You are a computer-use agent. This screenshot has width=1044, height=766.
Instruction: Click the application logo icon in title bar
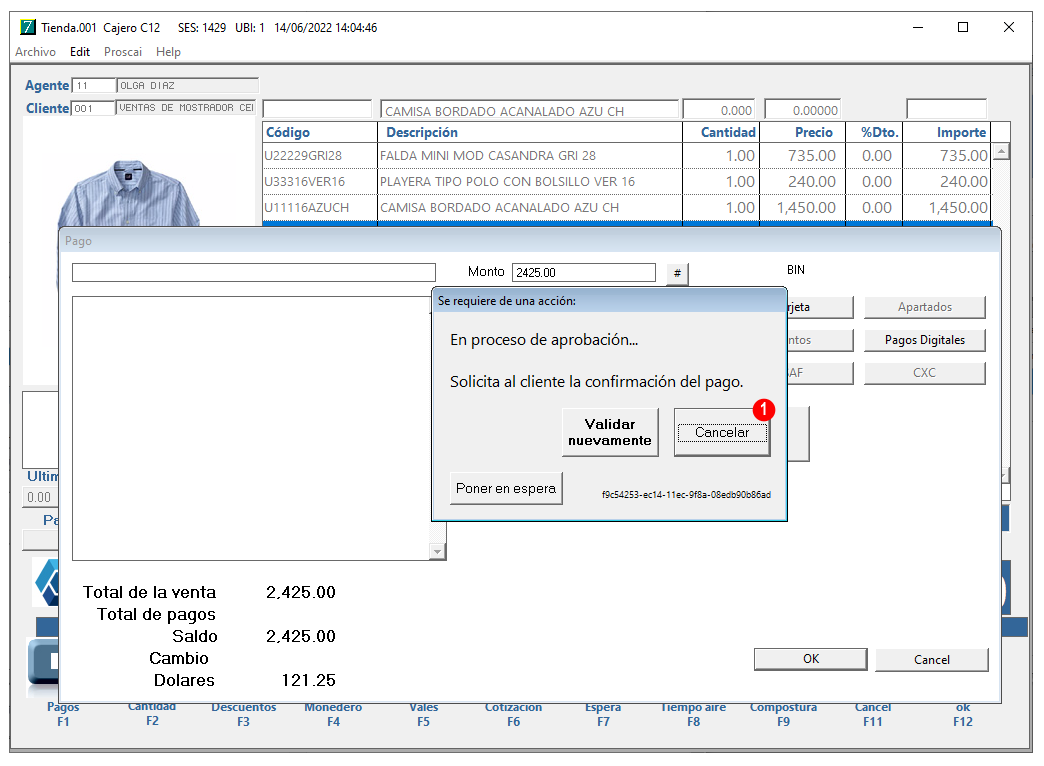click(27, 27)
